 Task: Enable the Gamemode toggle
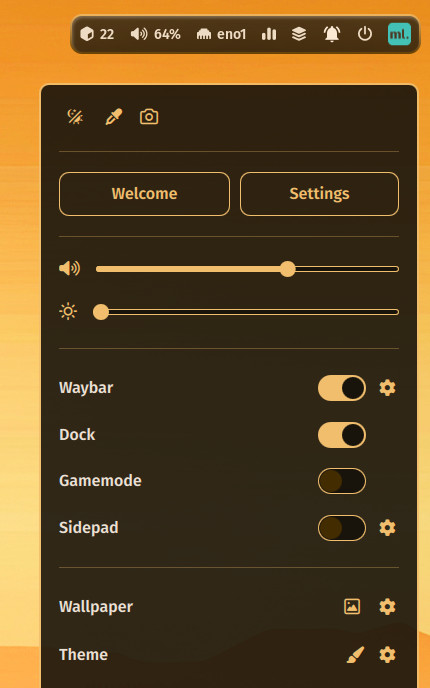pos(342,481)
